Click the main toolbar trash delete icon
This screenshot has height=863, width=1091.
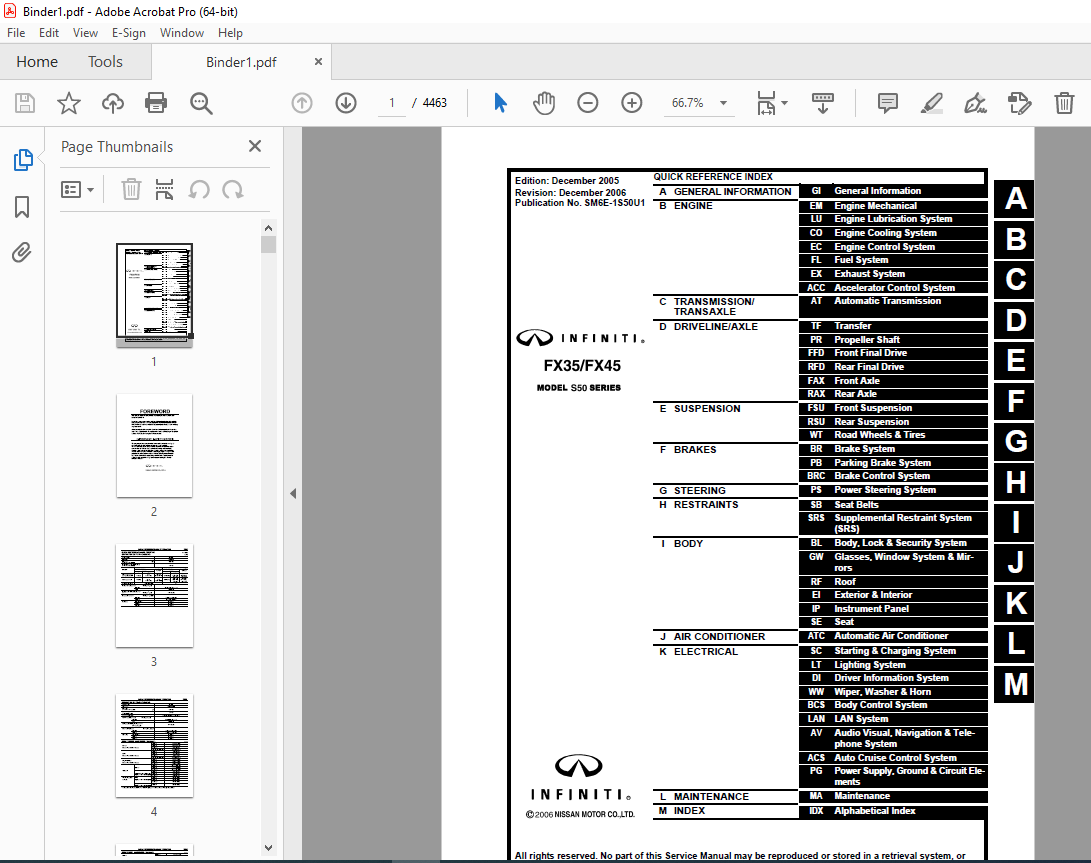[x=1064, y=103]
